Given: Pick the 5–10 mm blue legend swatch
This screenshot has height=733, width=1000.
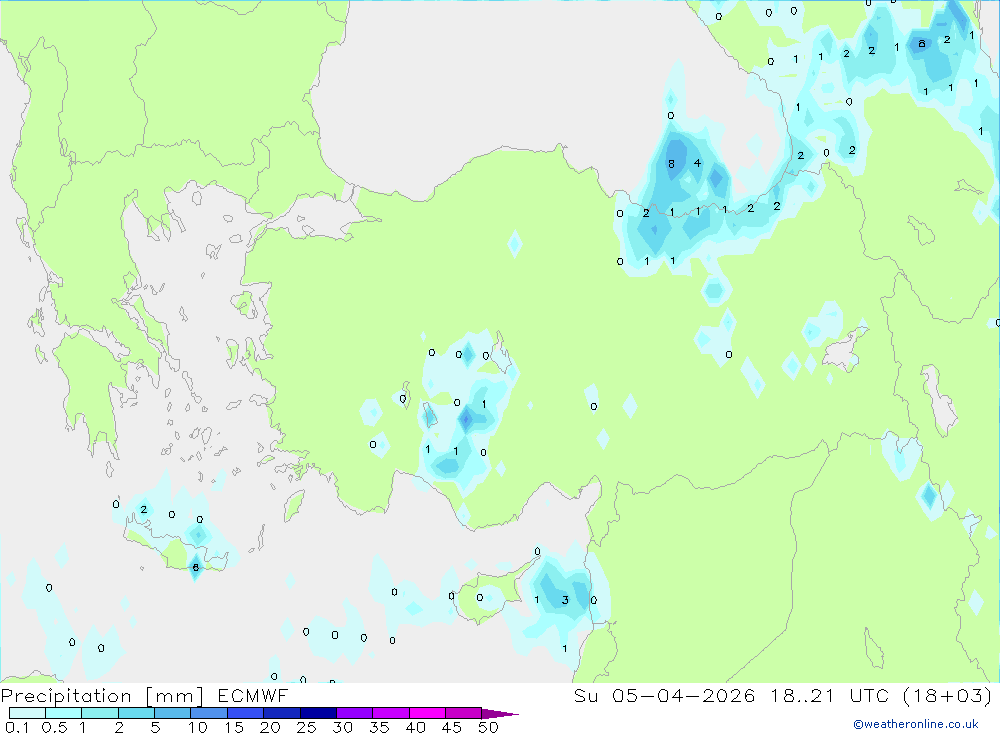Looking at the screenshot, I should click(x=172, y=713).
